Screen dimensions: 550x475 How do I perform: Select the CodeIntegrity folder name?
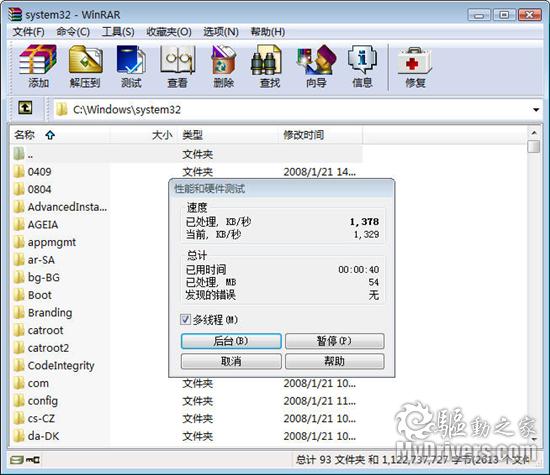(x=61, y=366)
